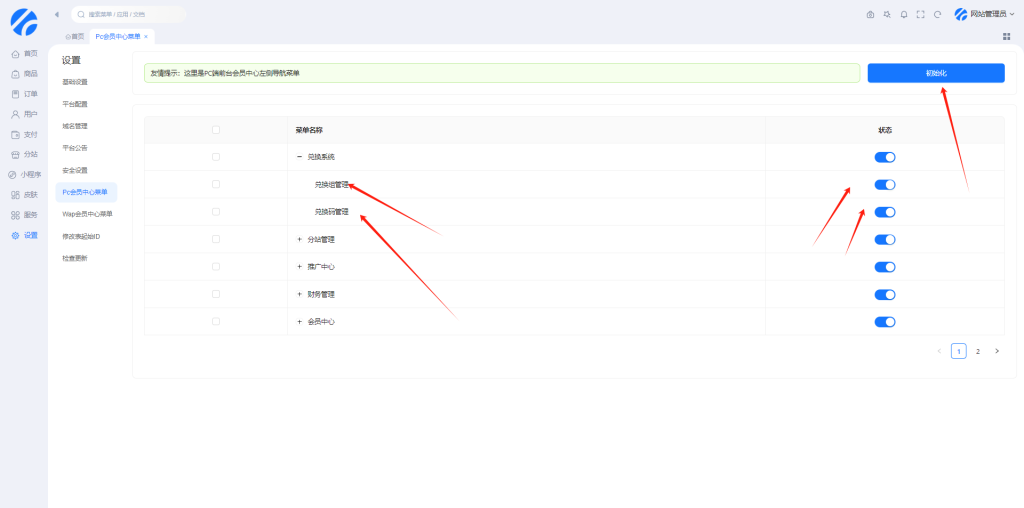Screen dimensions: 1024x508
Task: Click the fullscreen icon in top bar
Action: (x=921, y=15)
